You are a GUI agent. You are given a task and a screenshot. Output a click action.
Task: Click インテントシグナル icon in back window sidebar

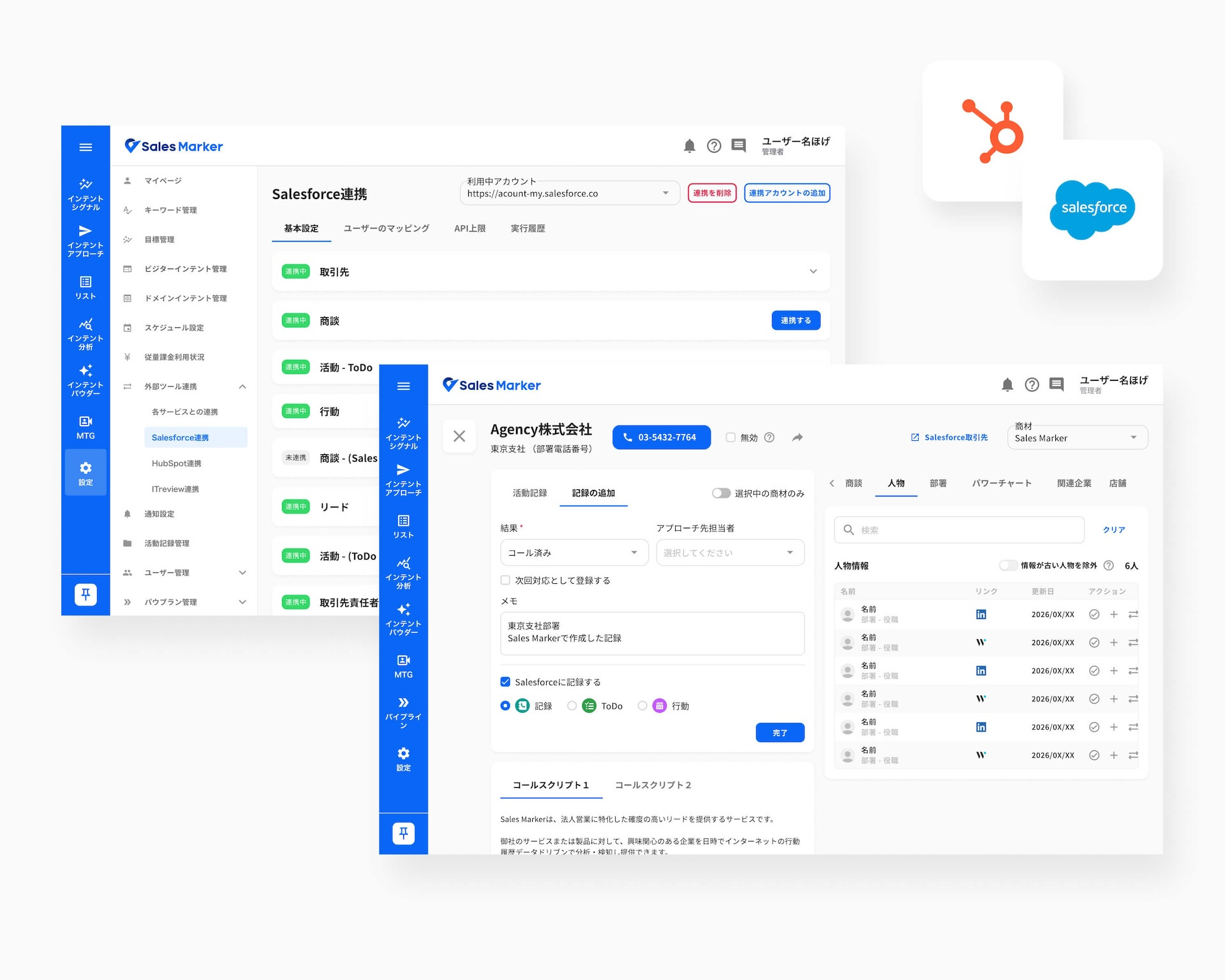(x=85, y=194)
